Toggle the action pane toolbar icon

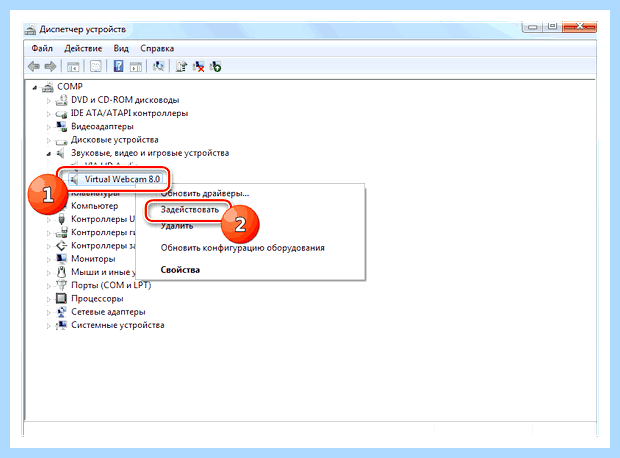136,66
